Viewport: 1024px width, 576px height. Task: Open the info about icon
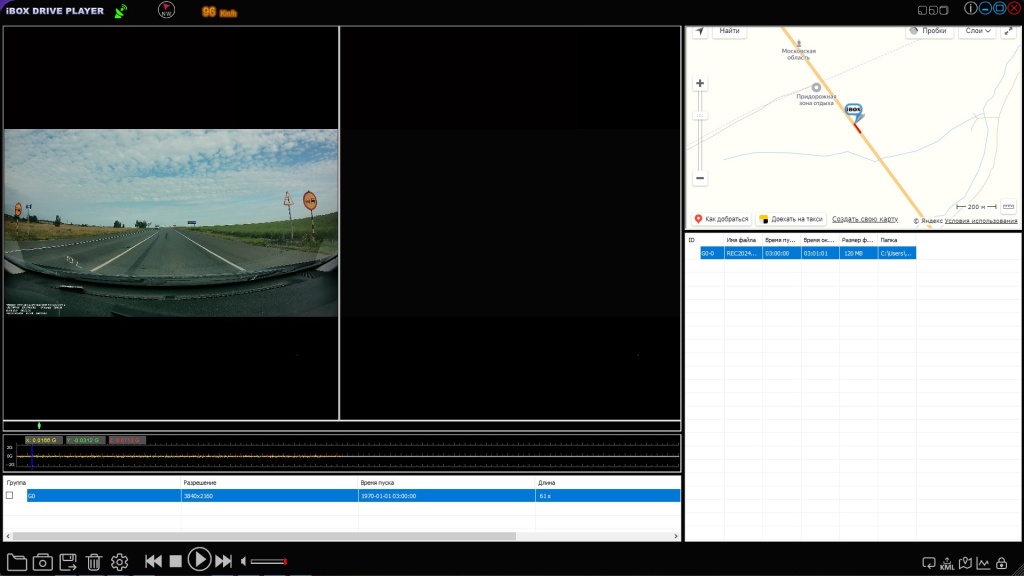click(x=970, y=8)
